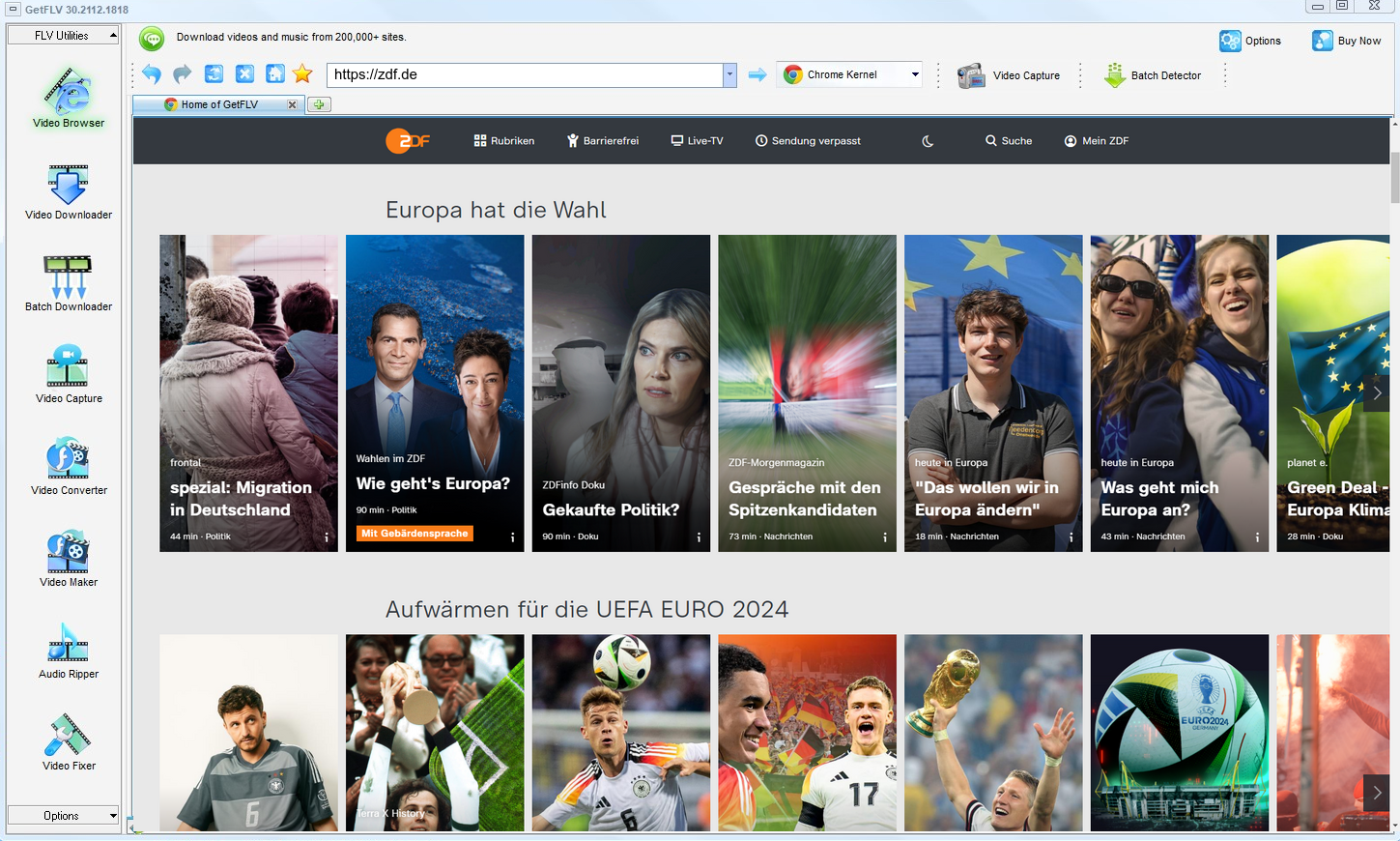Open info menu on Spitzenkandidaten card
1400x841 pixels.
tap(885, 537)
